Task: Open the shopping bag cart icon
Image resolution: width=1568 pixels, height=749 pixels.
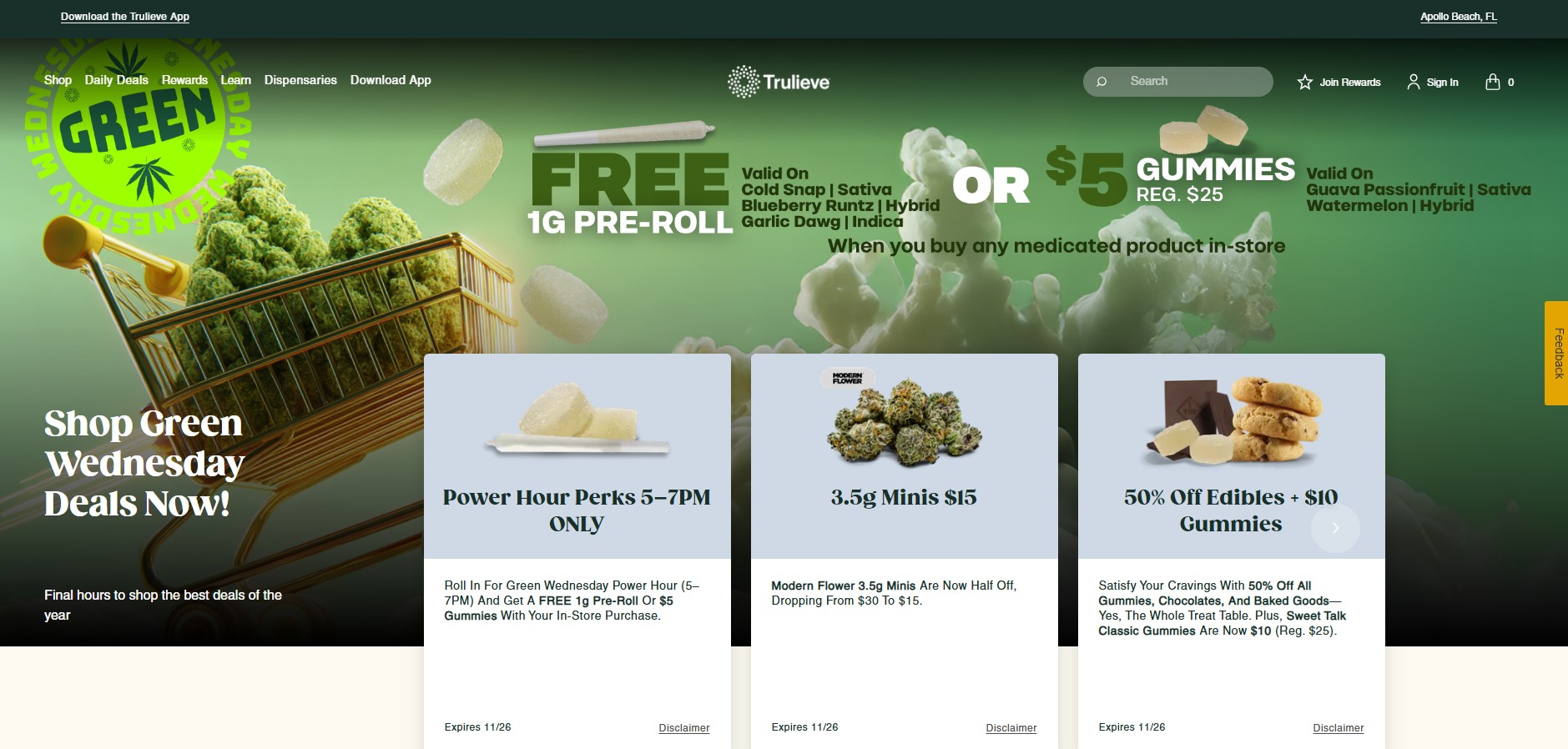Action: [x=1493, y=82]
